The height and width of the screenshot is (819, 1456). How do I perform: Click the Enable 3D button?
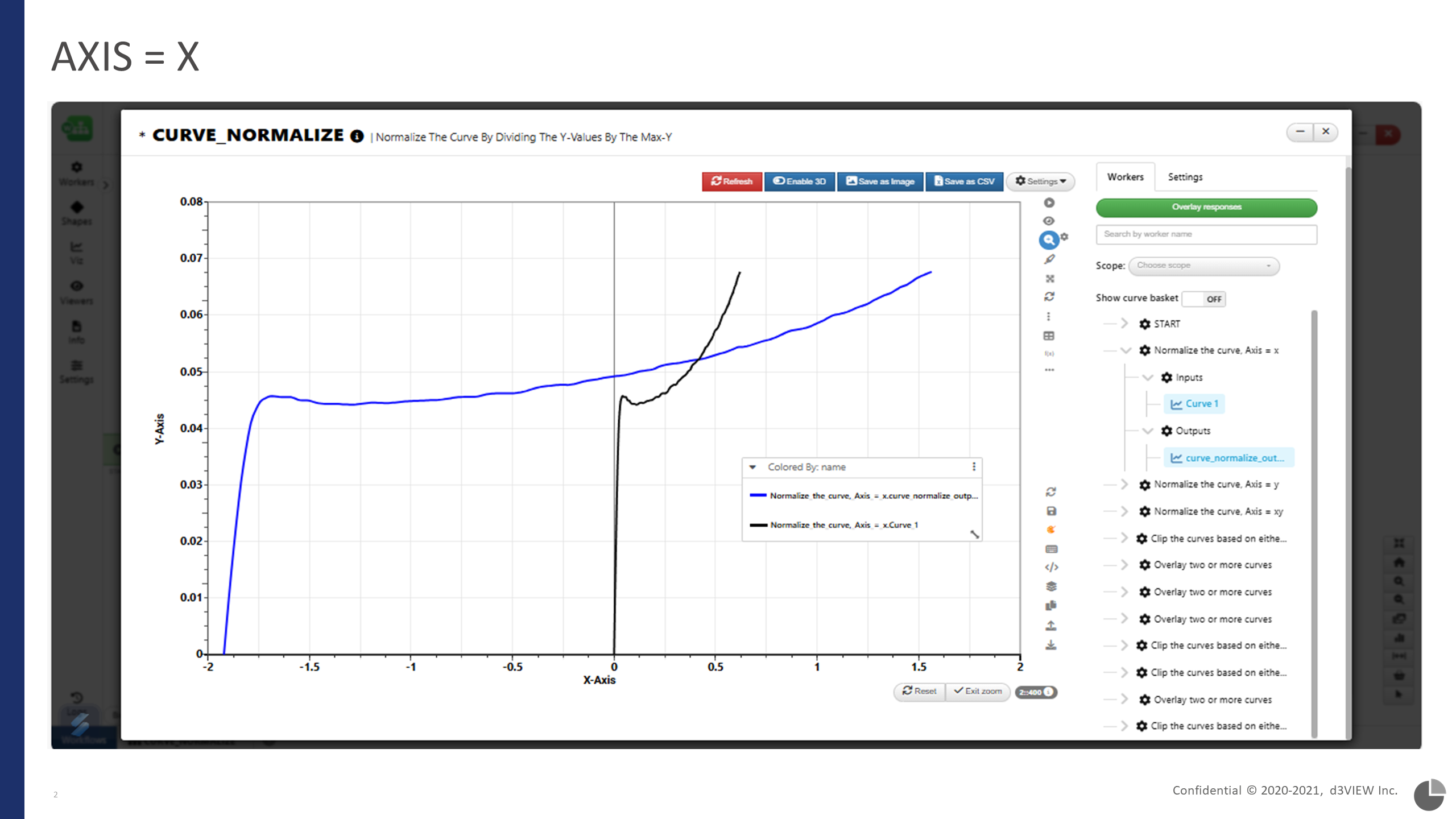coord(799,181)
